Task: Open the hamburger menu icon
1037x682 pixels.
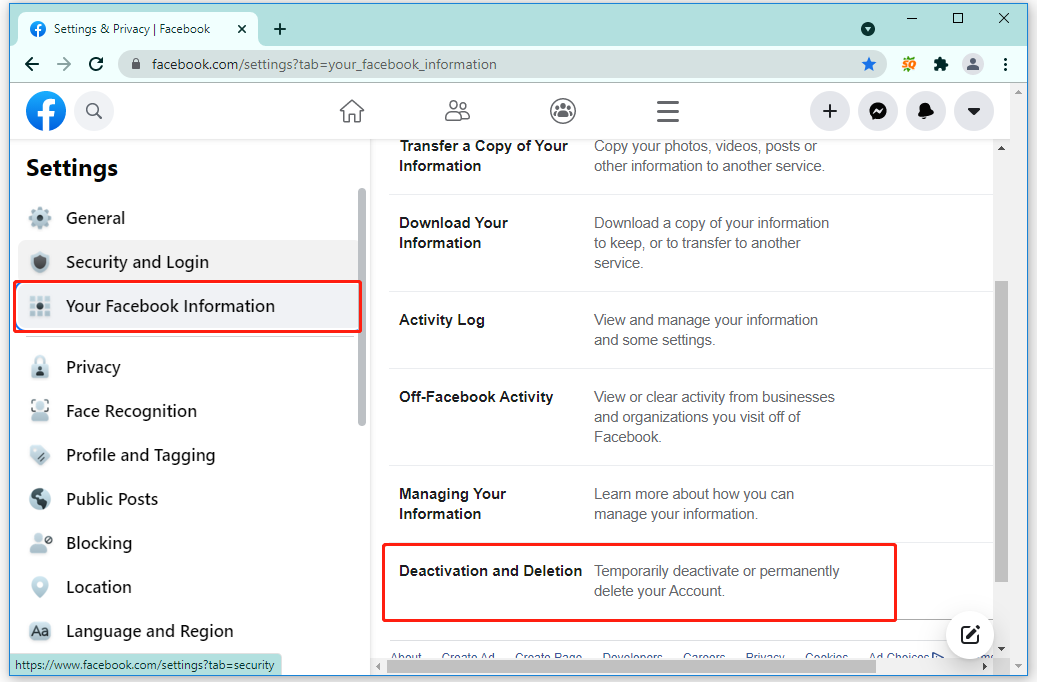Action: click(668, 111)
